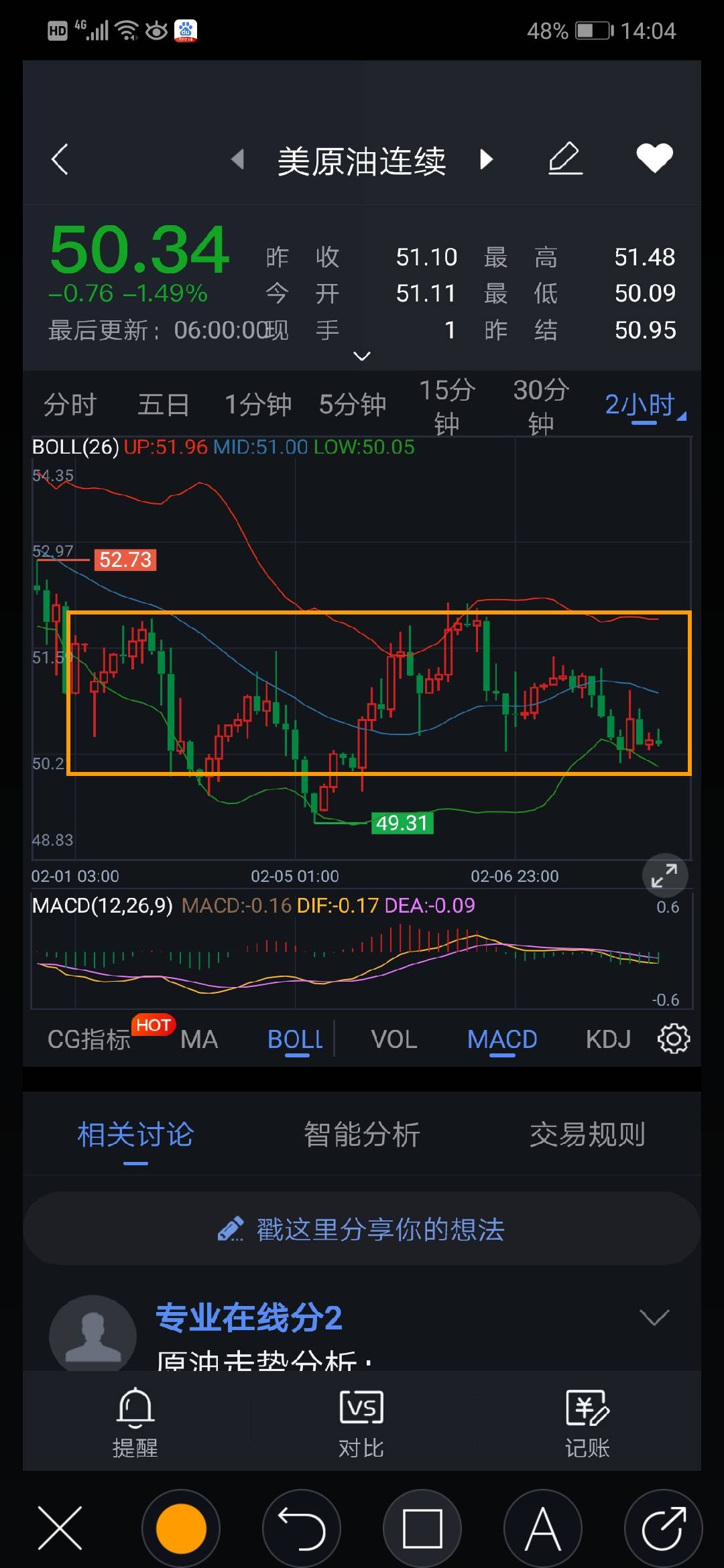
Task: Open the pencil edit/draw tool
Action: point(565,158)
